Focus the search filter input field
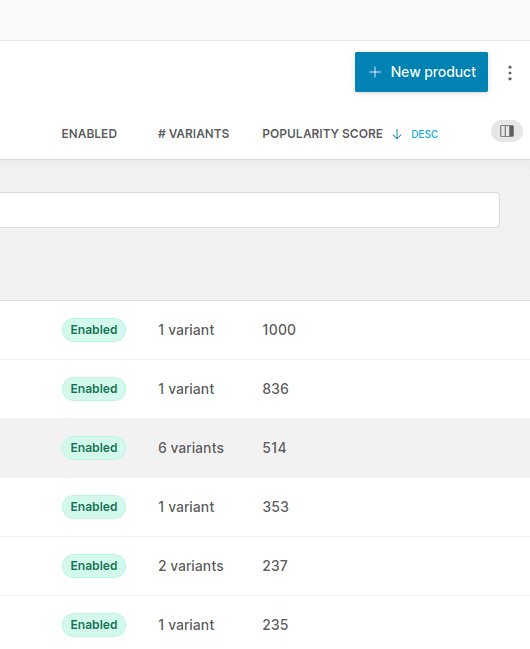The width and height of the screenshot is (530, 649). click(250, 210)
